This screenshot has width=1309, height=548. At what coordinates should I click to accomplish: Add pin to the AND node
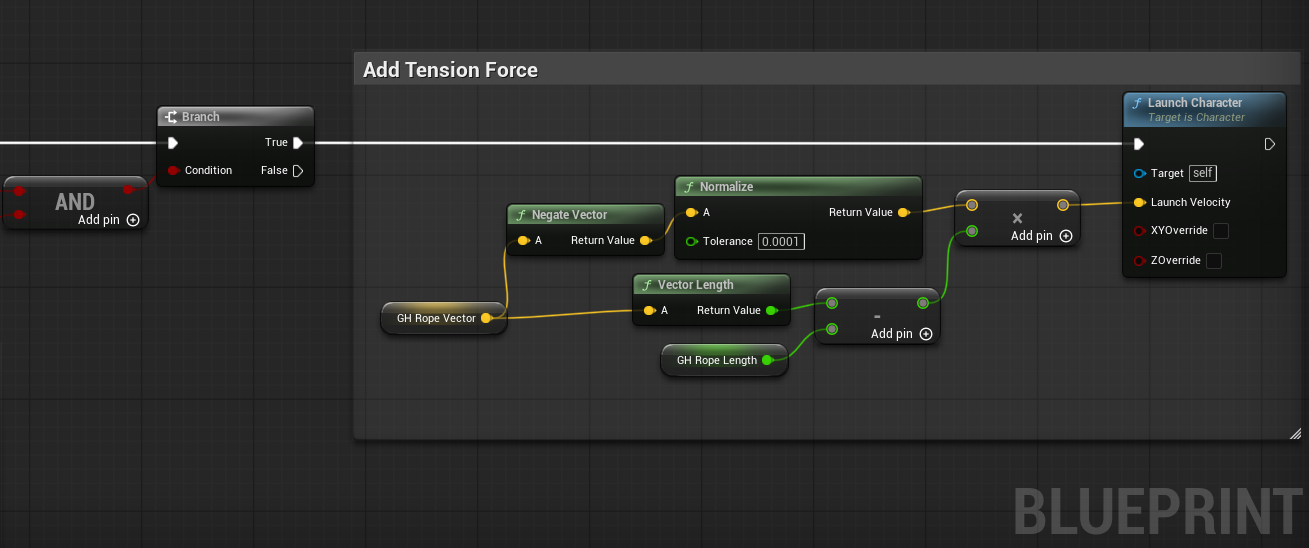coord(133,220)
